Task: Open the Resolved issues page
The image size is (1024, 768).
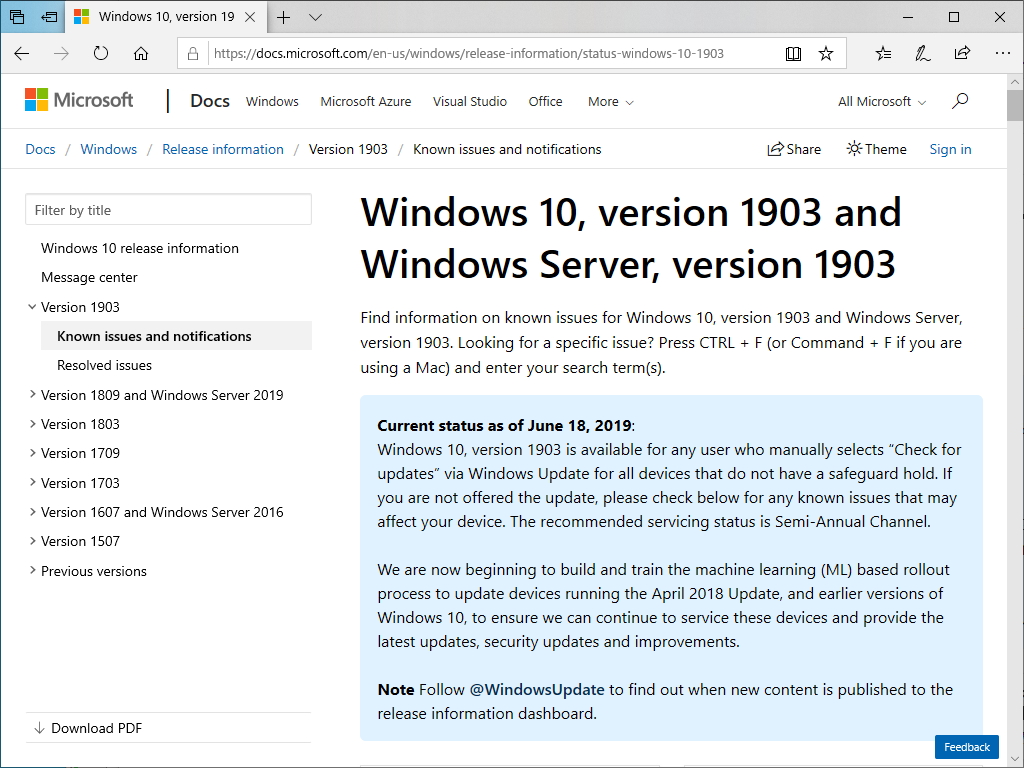Action: (104, 365)
